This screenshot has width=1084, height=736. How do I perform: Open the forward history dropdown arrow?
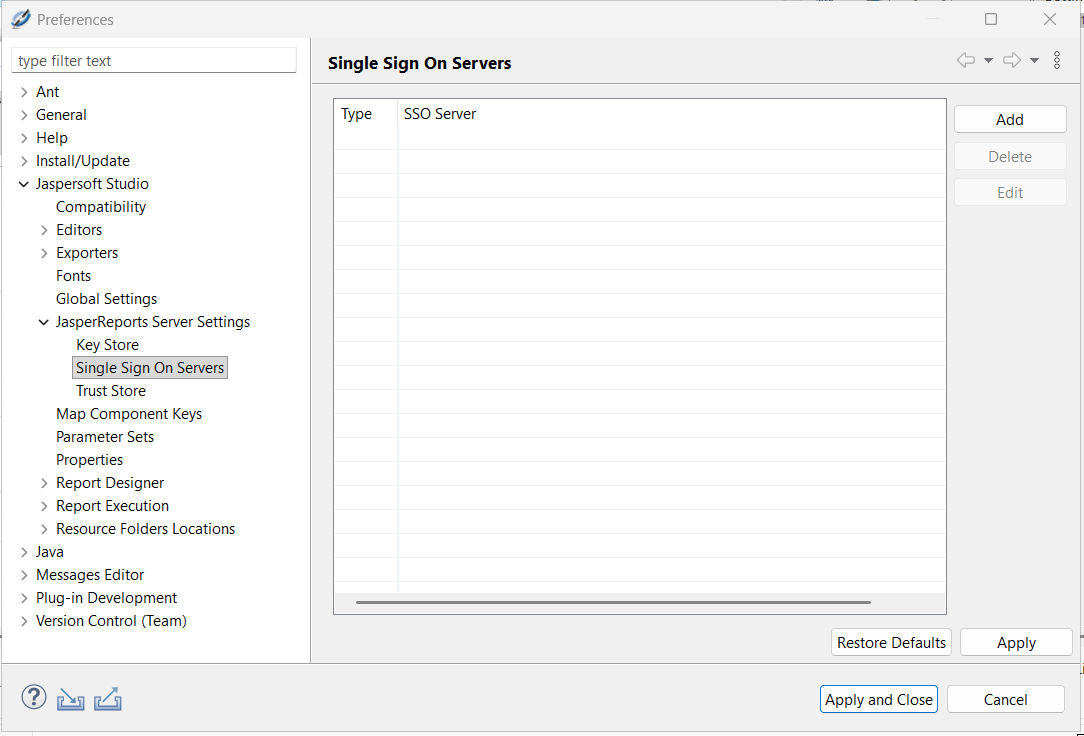1034,61
